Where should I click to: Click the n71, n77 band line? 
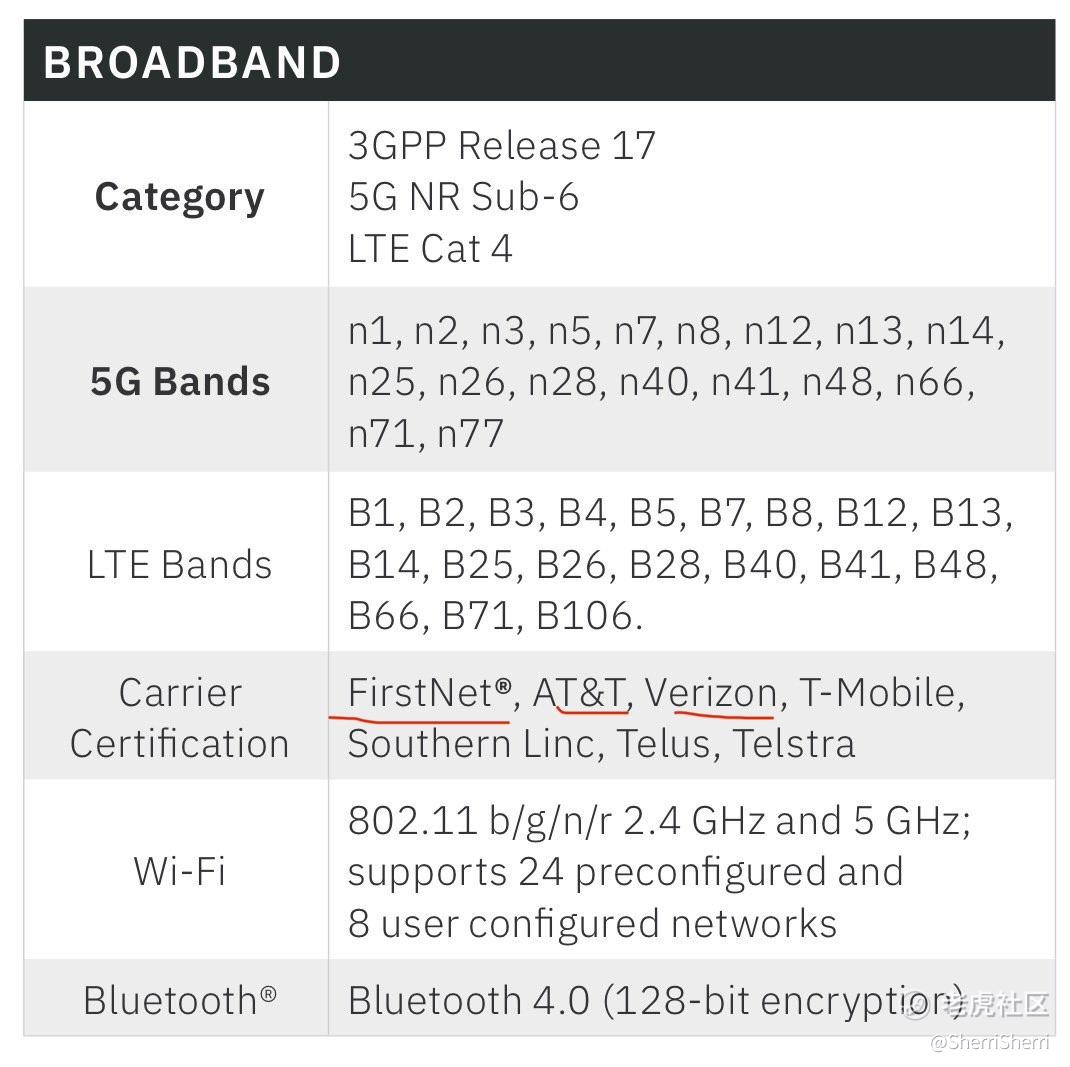(425, 434)
